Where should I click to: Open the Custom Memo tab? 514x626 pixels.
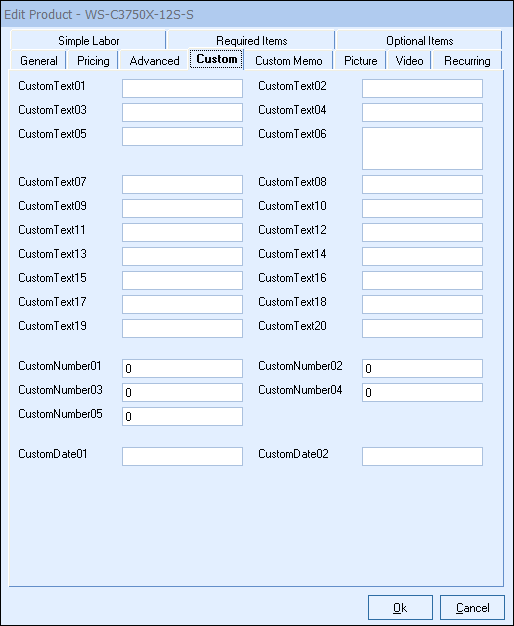pos(288,61)
